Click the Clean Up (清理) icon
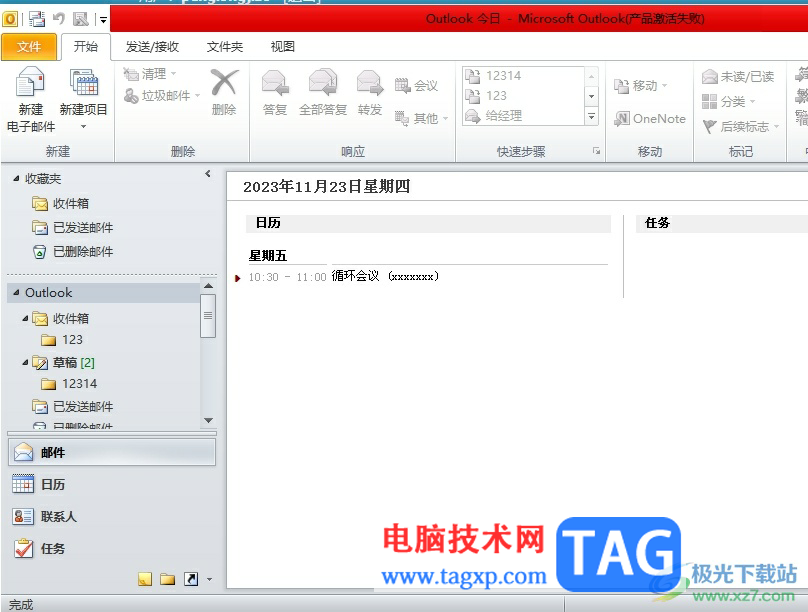Image resolution: width=808 pixels, height=612 pixels. click(x=131, y=74)
